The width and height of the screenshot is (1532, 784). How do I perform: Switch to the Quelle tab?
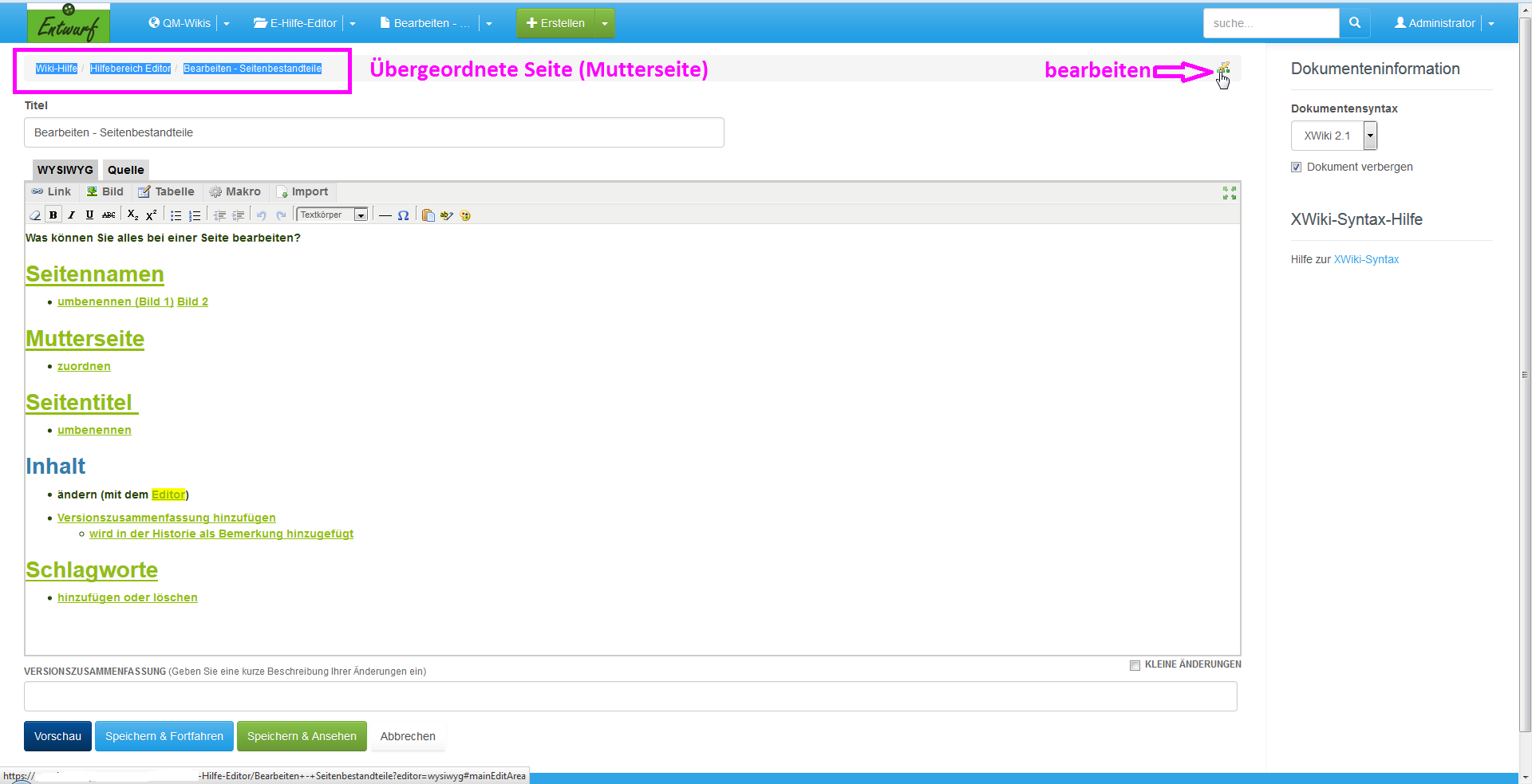125,170
